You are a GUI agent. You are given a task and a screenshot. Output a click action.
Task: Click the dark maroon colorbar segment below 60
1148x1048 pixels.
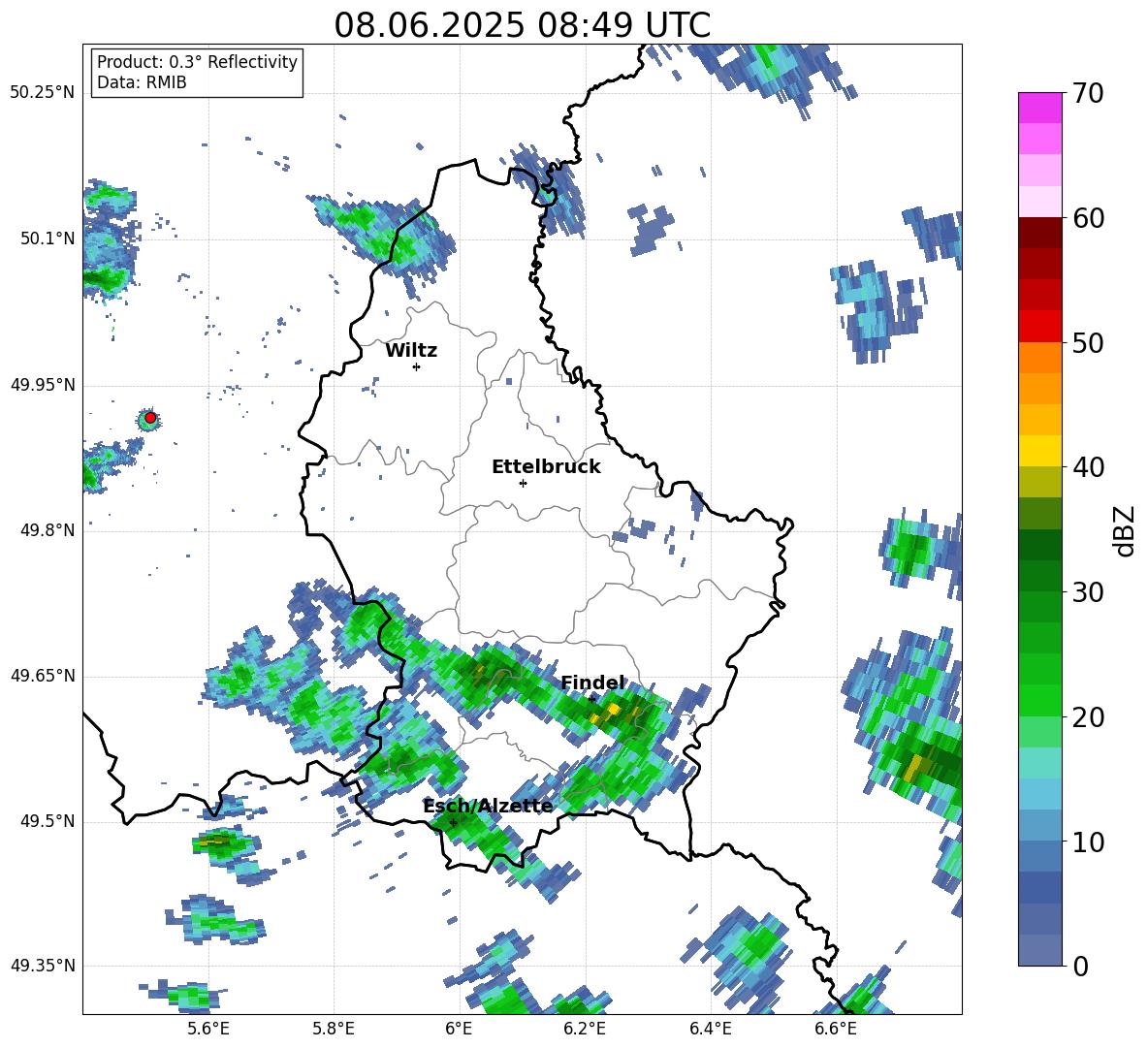1039,233
